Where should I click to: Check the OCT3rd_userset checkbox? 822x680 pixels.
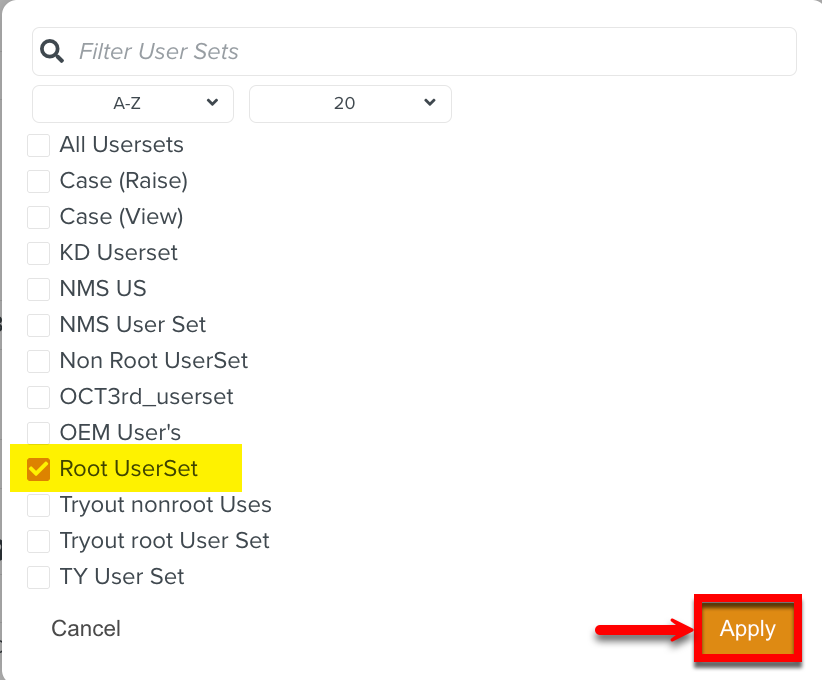tap(39, 397)
